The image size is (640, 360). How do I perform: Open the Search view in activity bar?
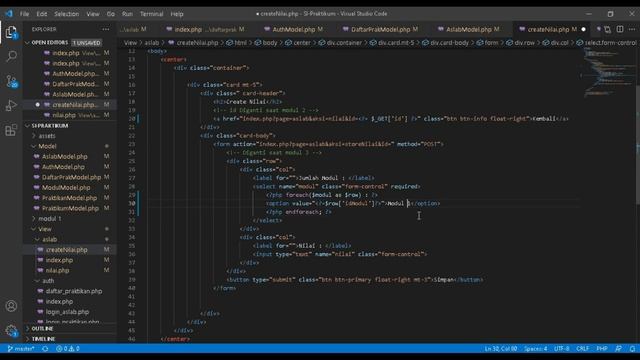tap(11, 56)
